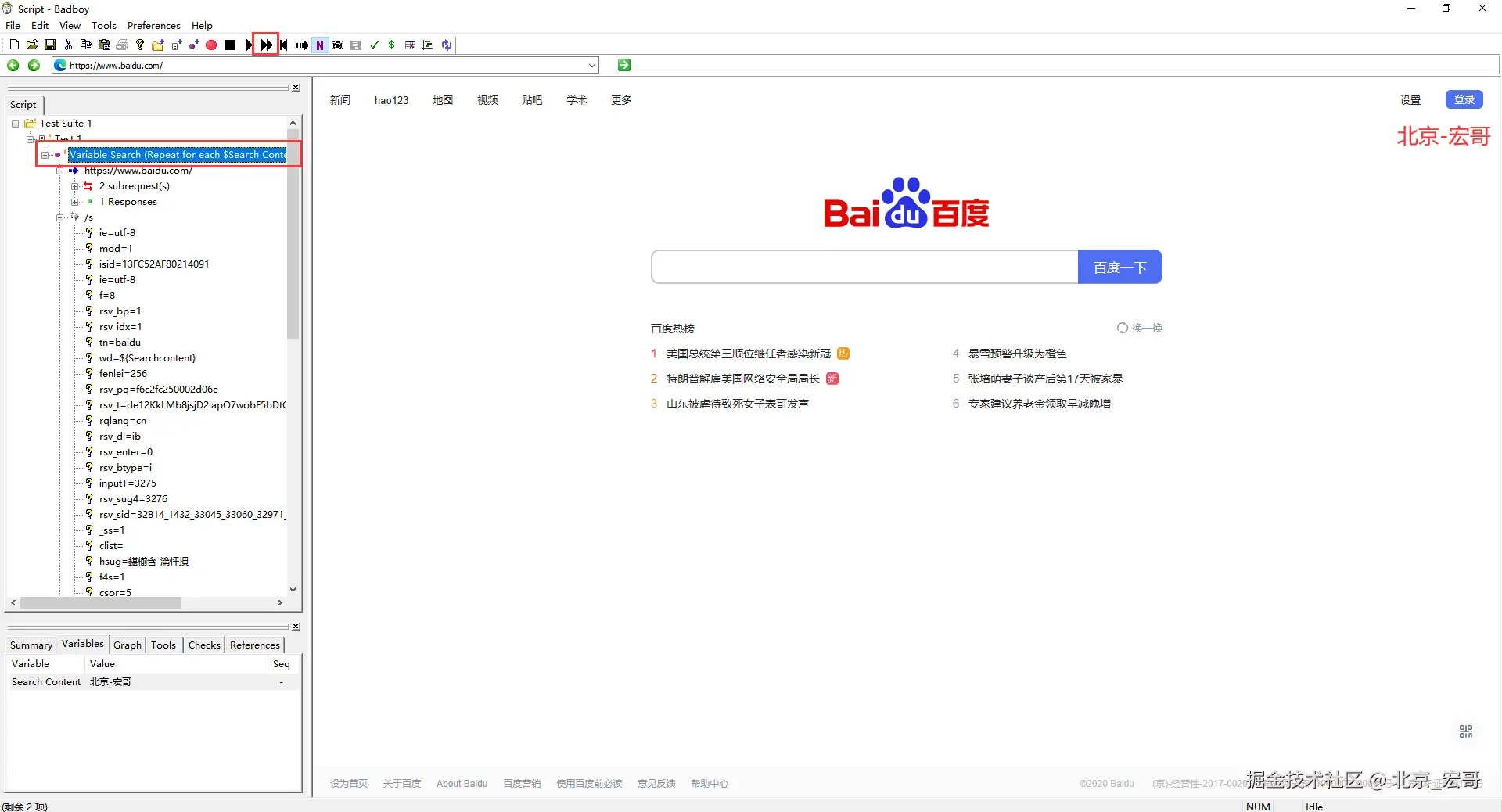Add a new suite with the folder-plus icon
The width and height of the screenshot is (1502, 812).
click(158, 45)
